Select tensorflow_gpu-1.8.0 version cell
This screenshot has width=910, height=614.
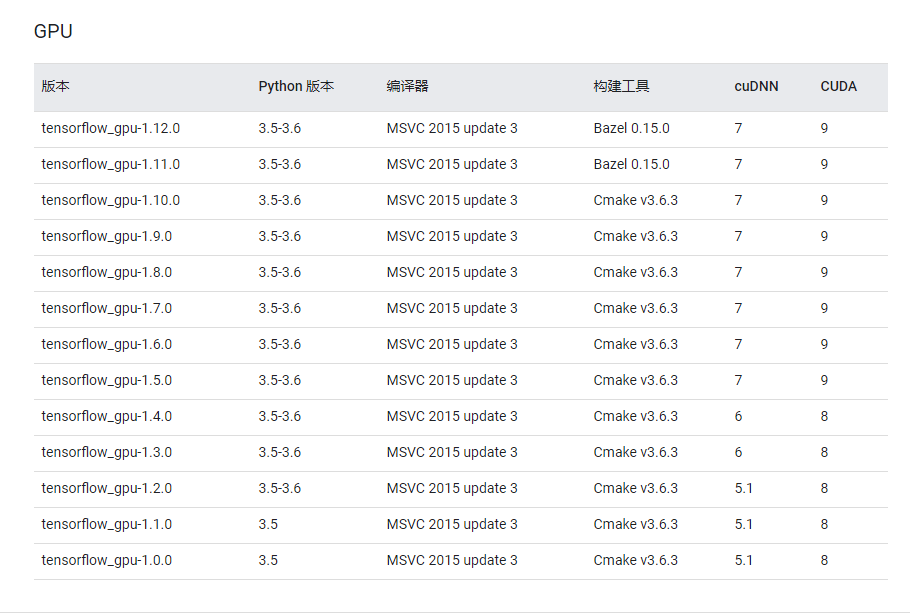107,272
